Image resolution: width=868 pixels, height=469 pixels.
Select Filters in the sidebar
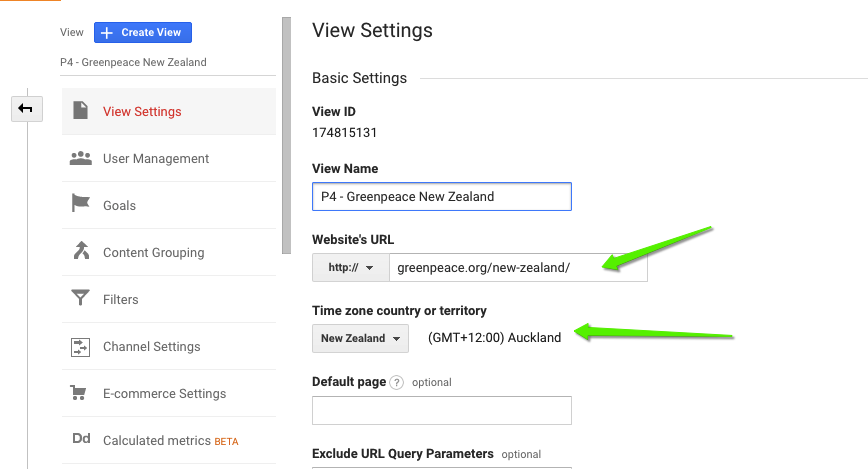click(169, 300)
